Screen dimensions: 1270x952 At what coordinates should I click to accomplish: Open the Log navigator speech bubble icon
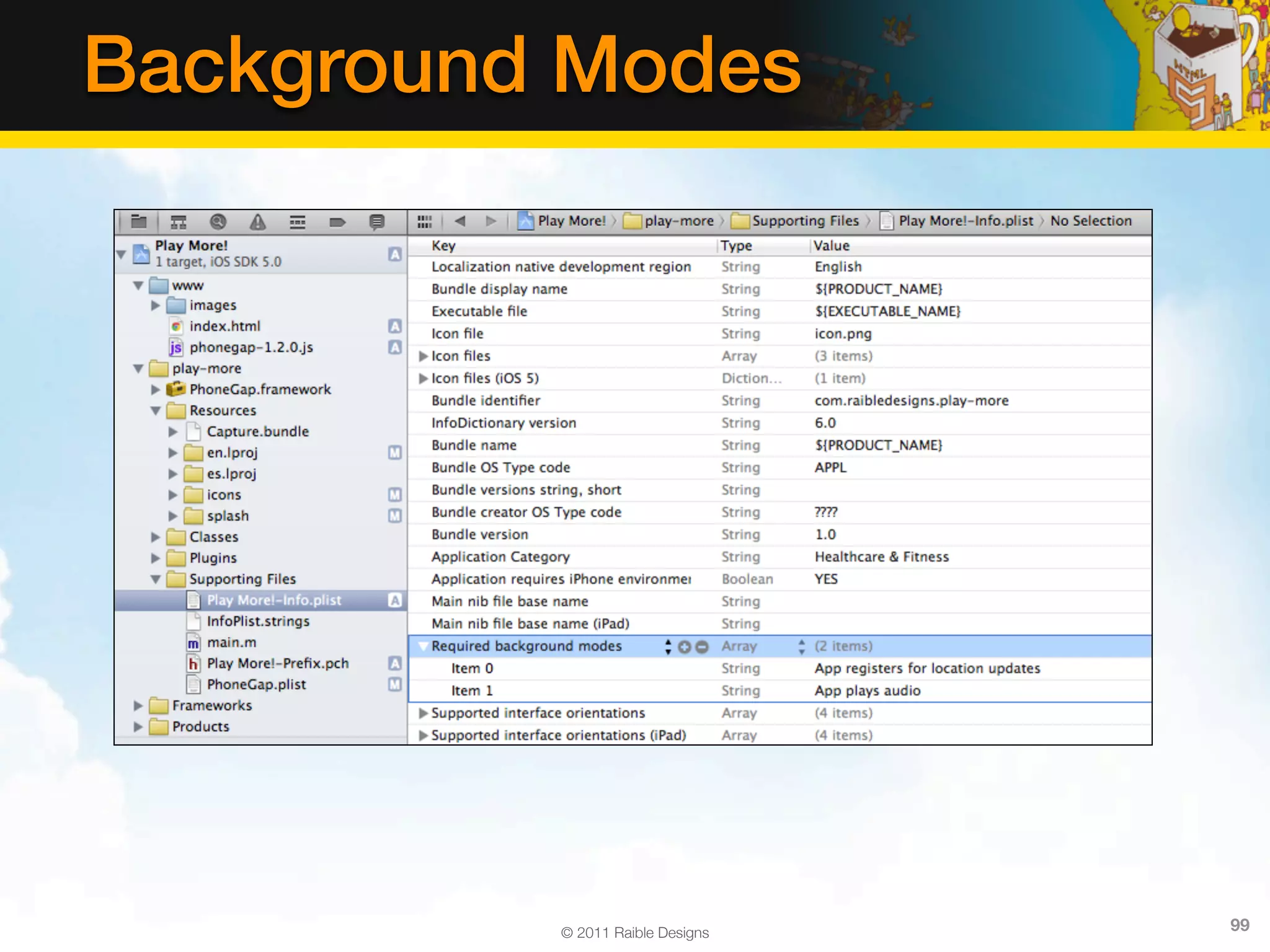(x=377, y=222)
